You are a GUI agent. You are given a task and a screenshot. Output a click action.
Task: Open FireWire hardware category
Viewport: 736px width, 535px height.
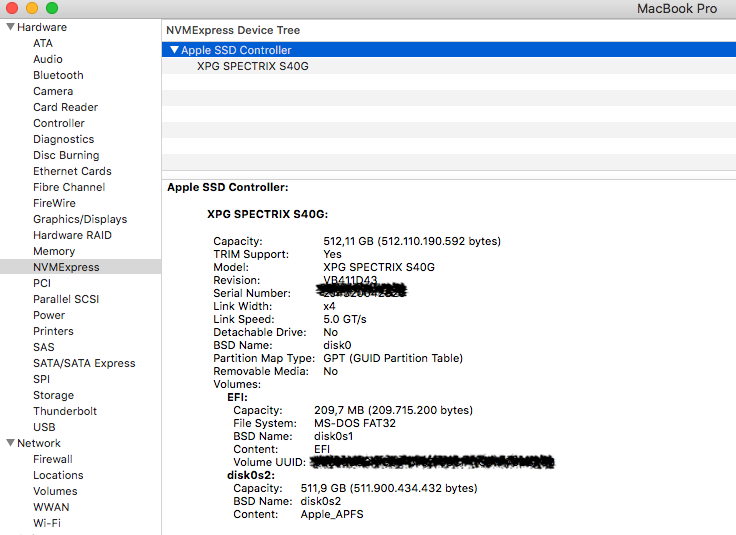coord(54,203)
